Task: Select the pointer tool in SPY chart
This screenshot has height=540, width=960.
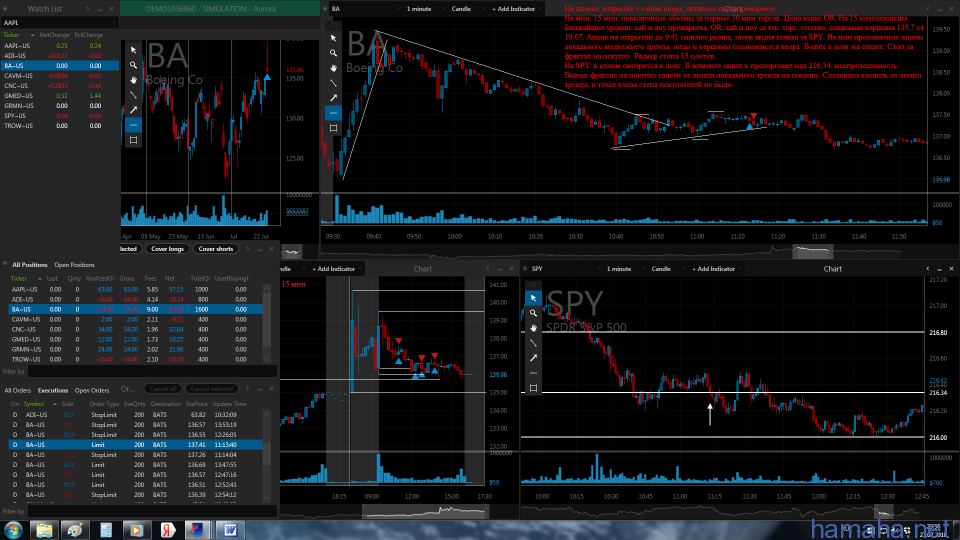Action: tap(533, 298)
